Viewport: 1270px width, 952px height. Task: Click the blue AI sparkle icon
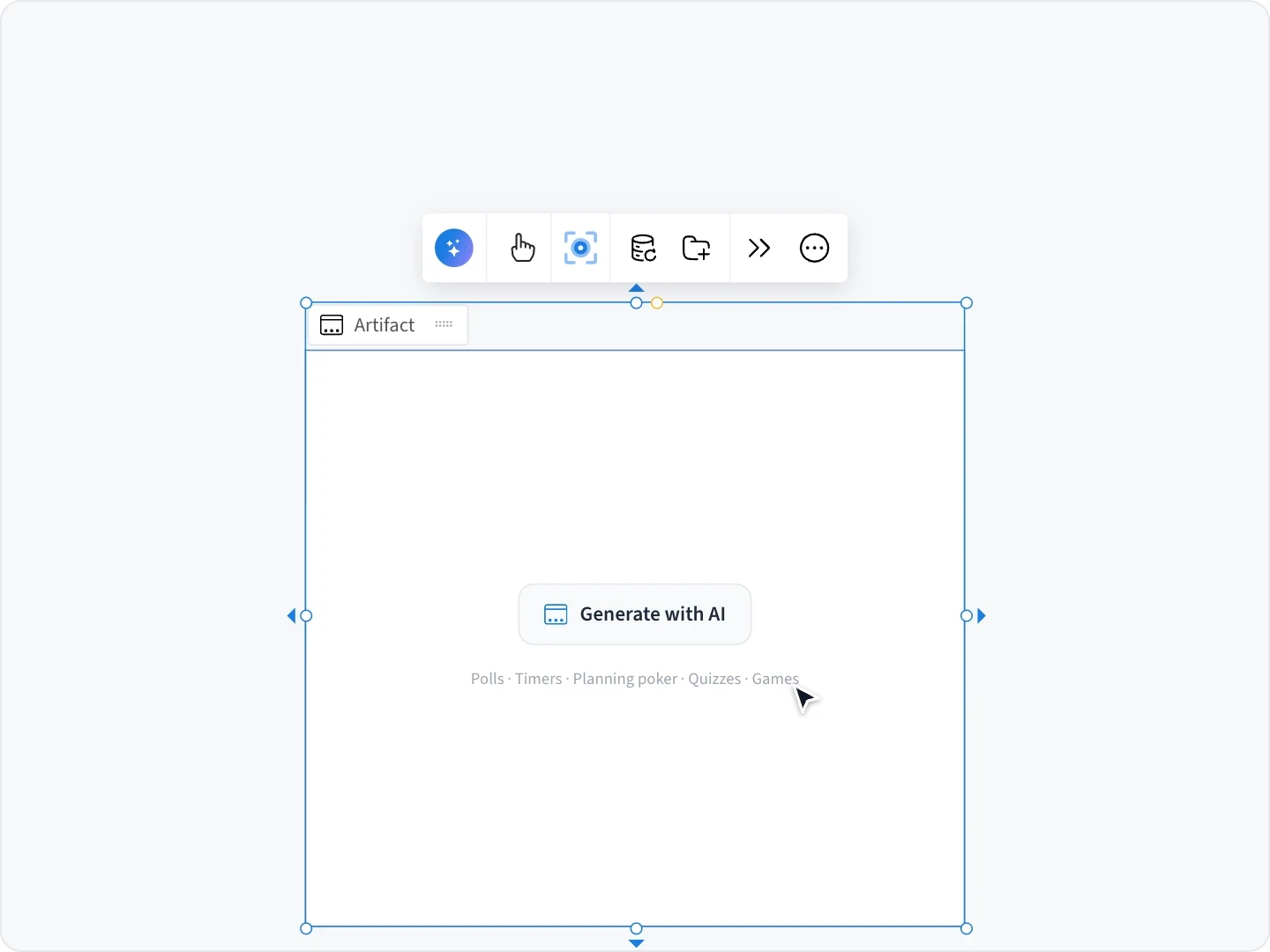454,248
